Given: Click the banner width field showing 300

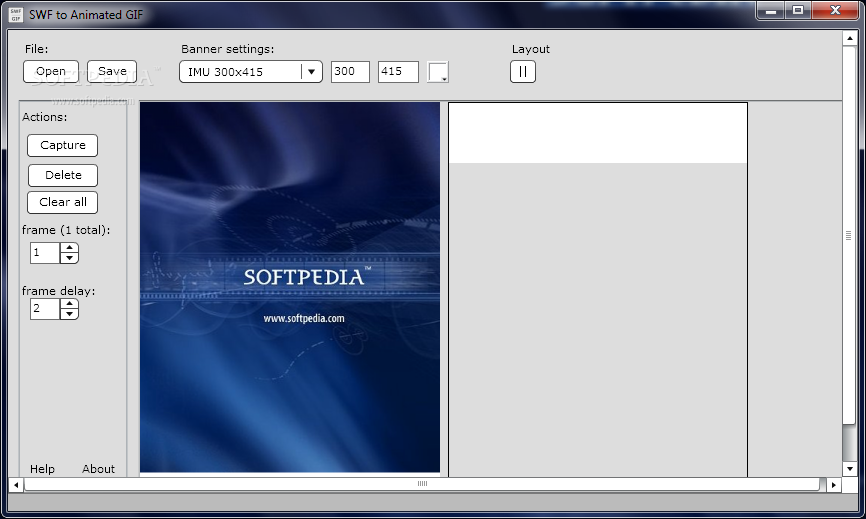Looking at the screenshot, I should pos(350,72).
